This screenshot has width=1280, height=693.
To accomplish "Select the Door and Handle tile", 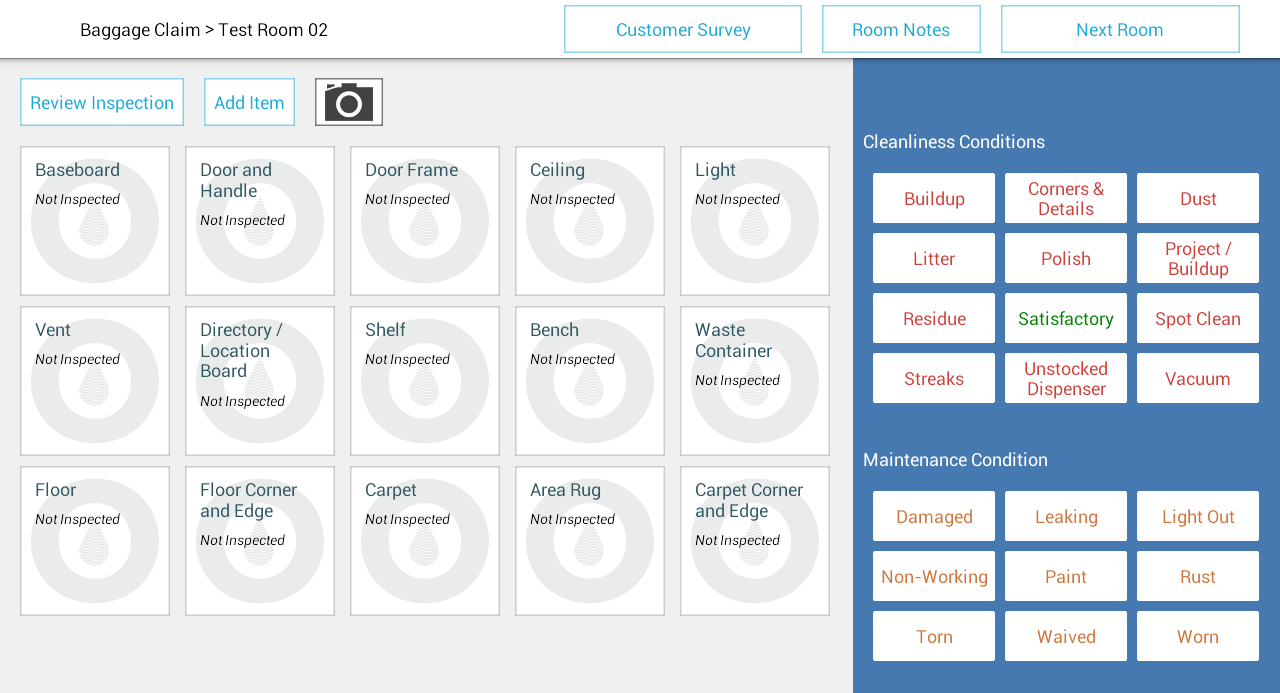I will (260, 221).
